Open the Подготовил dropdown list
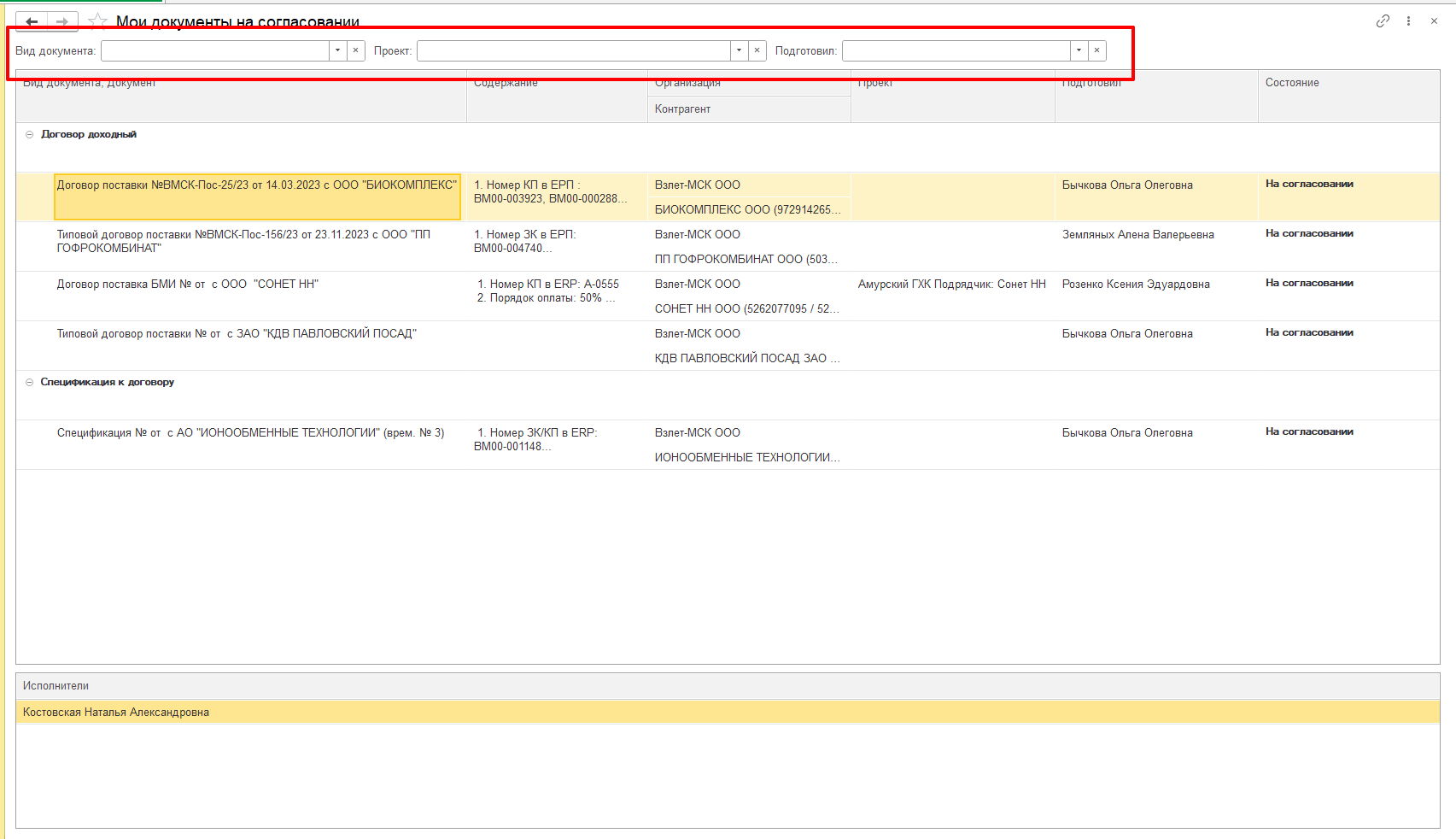The width and height of the screenshot is (1456, 839). point(1079,50)
